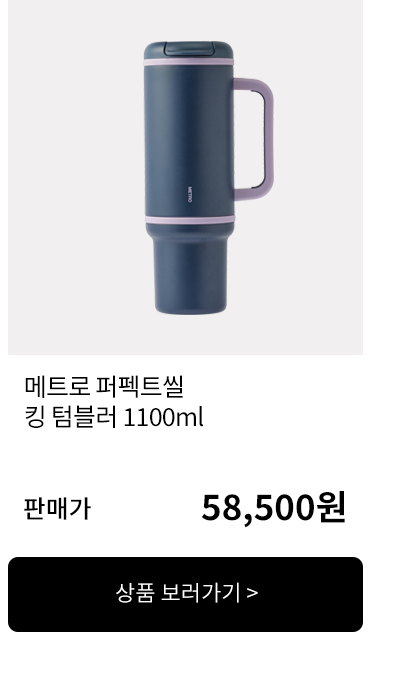The image size is (400, 700).
Task: Click the 원 currency character in the price
Action: (331, 508)
